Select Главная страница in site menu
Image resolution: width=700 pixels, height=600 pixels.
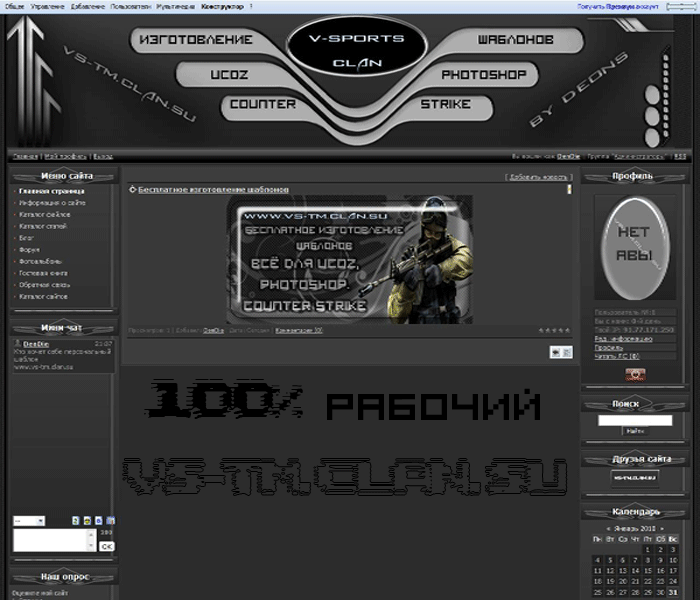click(51, 191)
